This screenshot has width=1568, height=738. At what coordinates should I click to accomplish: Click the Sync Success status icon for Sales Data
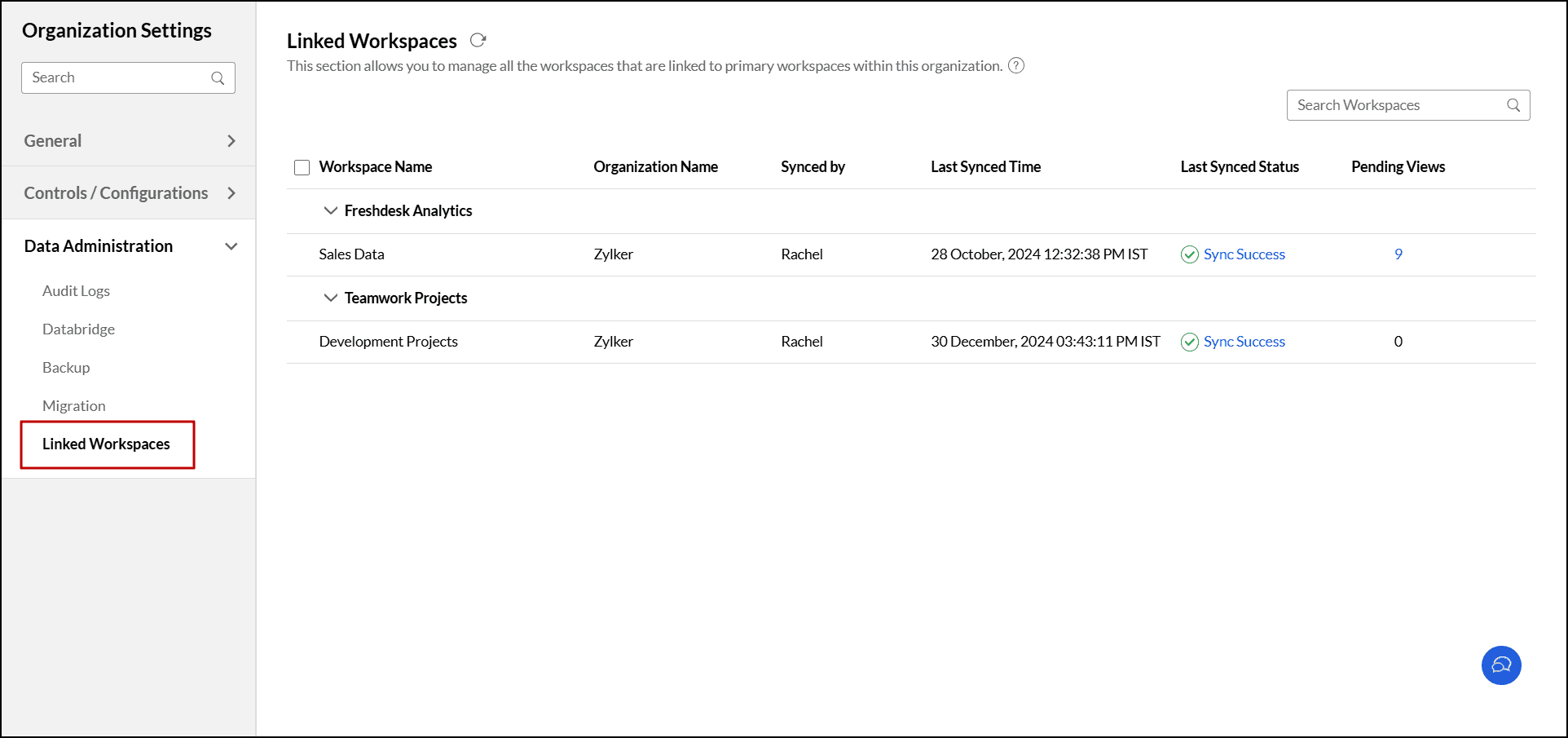[x=1189, y=254]
